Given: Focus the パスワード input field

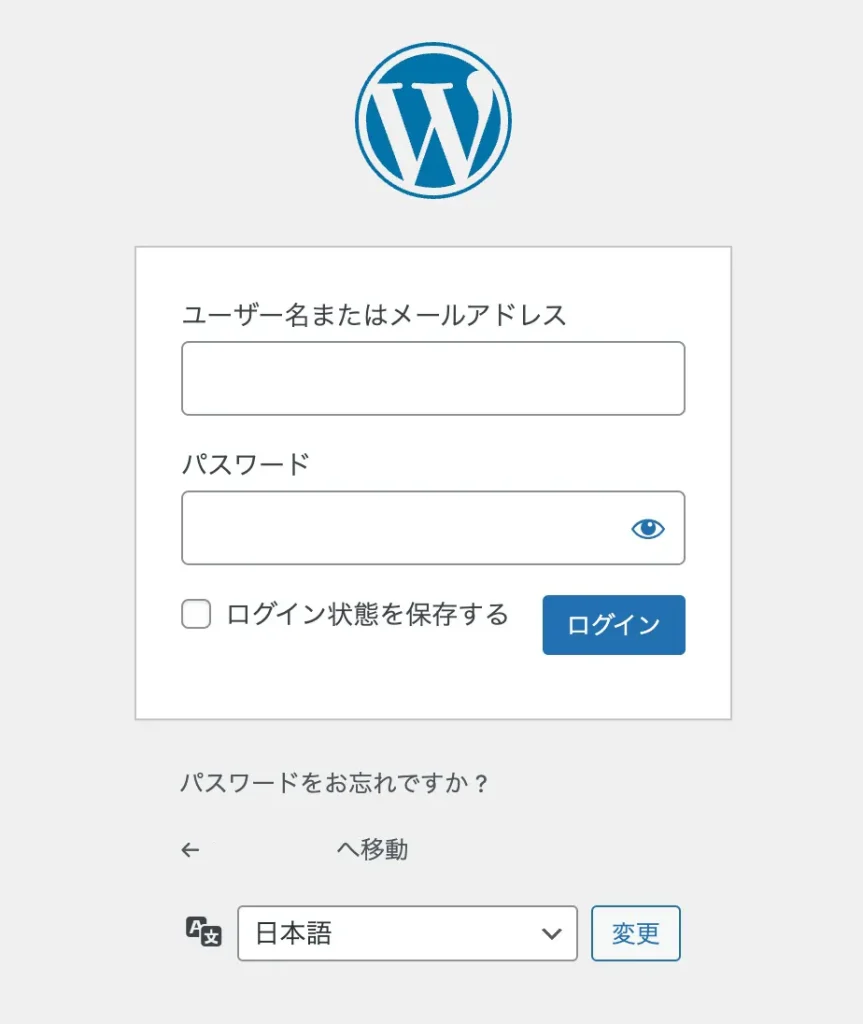Looking at the screenshot, I should pos(433,528).
